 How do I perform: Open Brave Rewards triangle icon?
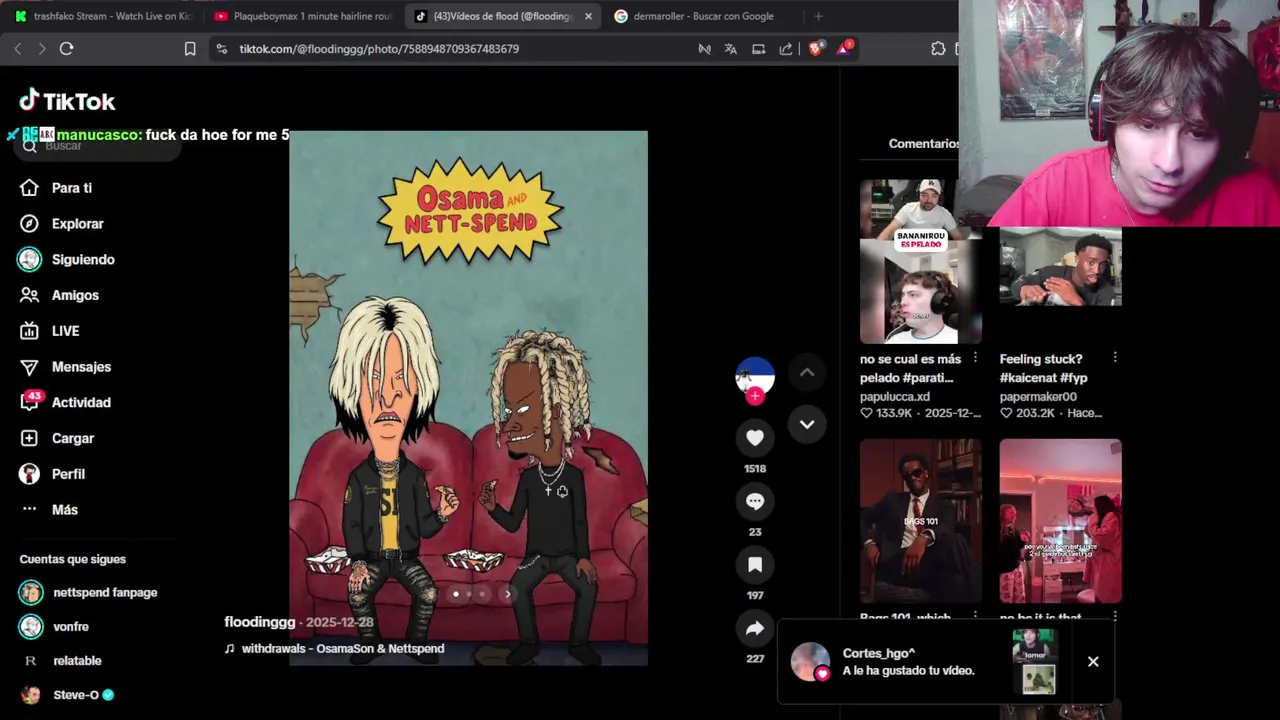coord(844,48)
